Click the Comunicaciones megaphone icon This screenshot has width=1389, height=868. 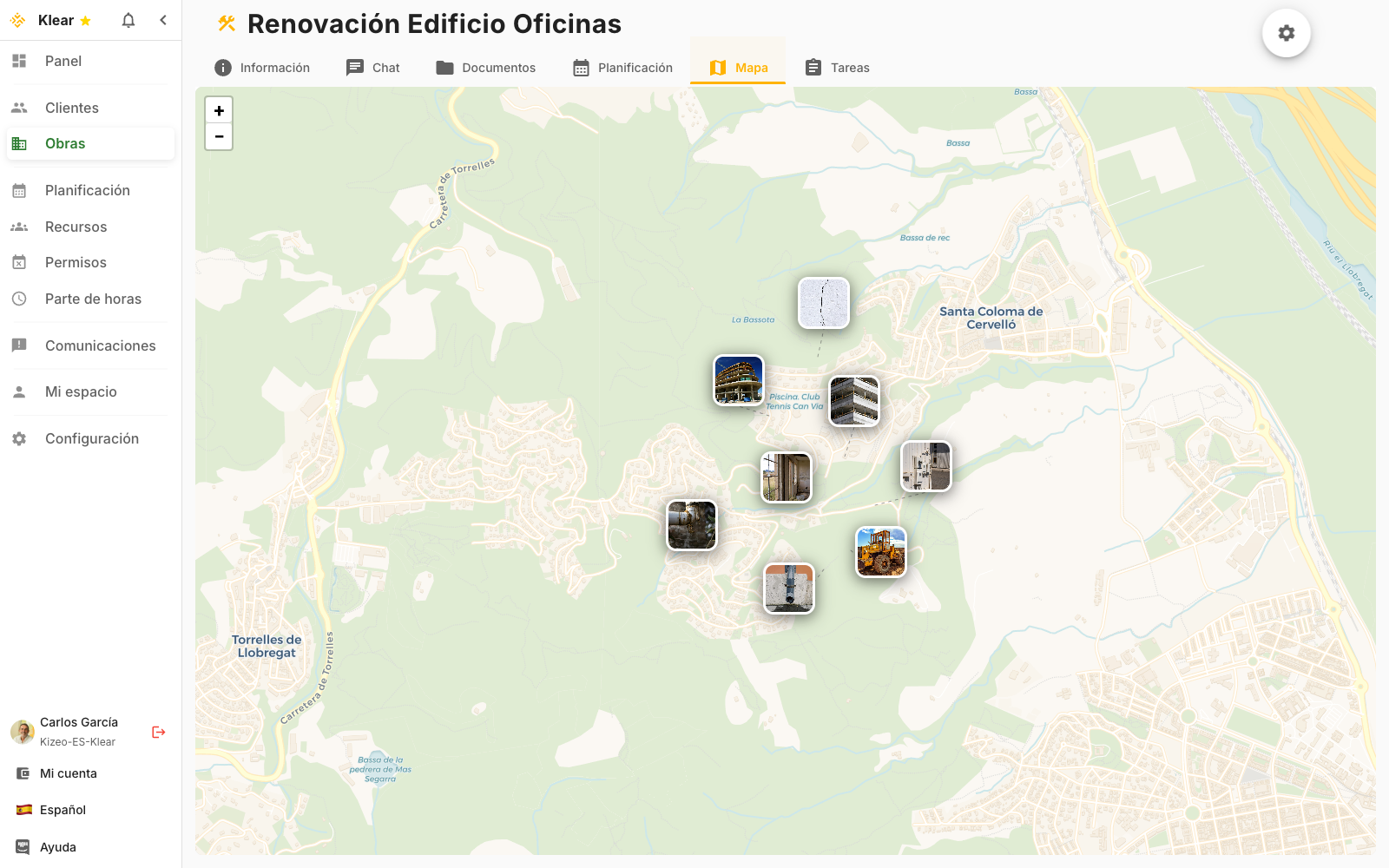pyautogui.click(x=19, y=345)
